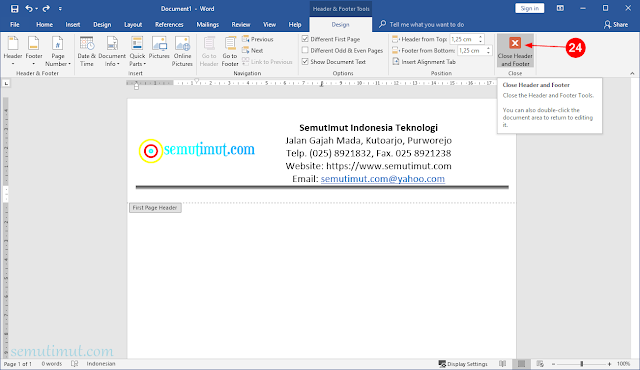
Task: Insert Date & Time
Action: pos(87,51)
